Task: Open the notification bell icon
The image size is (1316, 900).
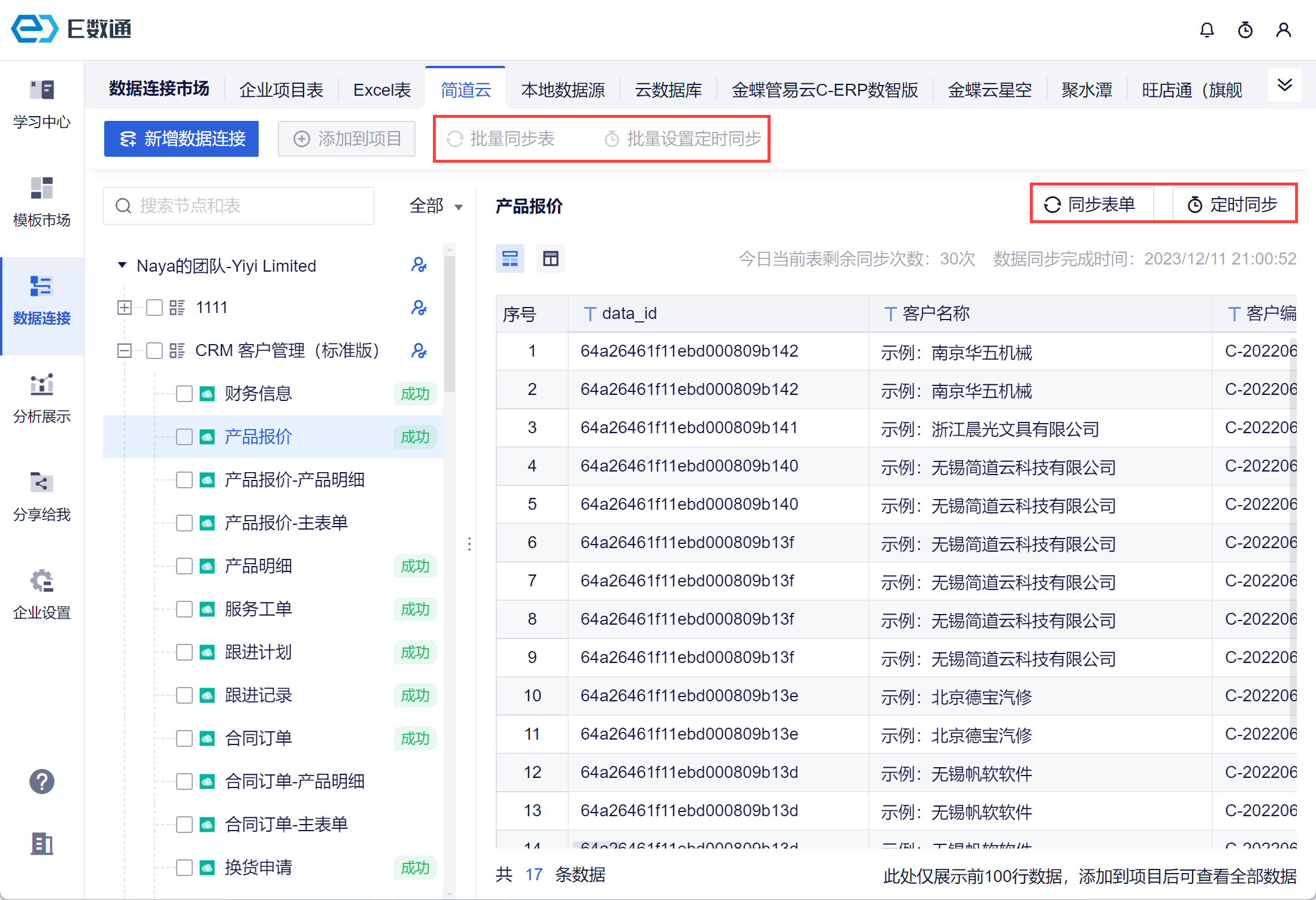Action: (x=1206, y=30)
